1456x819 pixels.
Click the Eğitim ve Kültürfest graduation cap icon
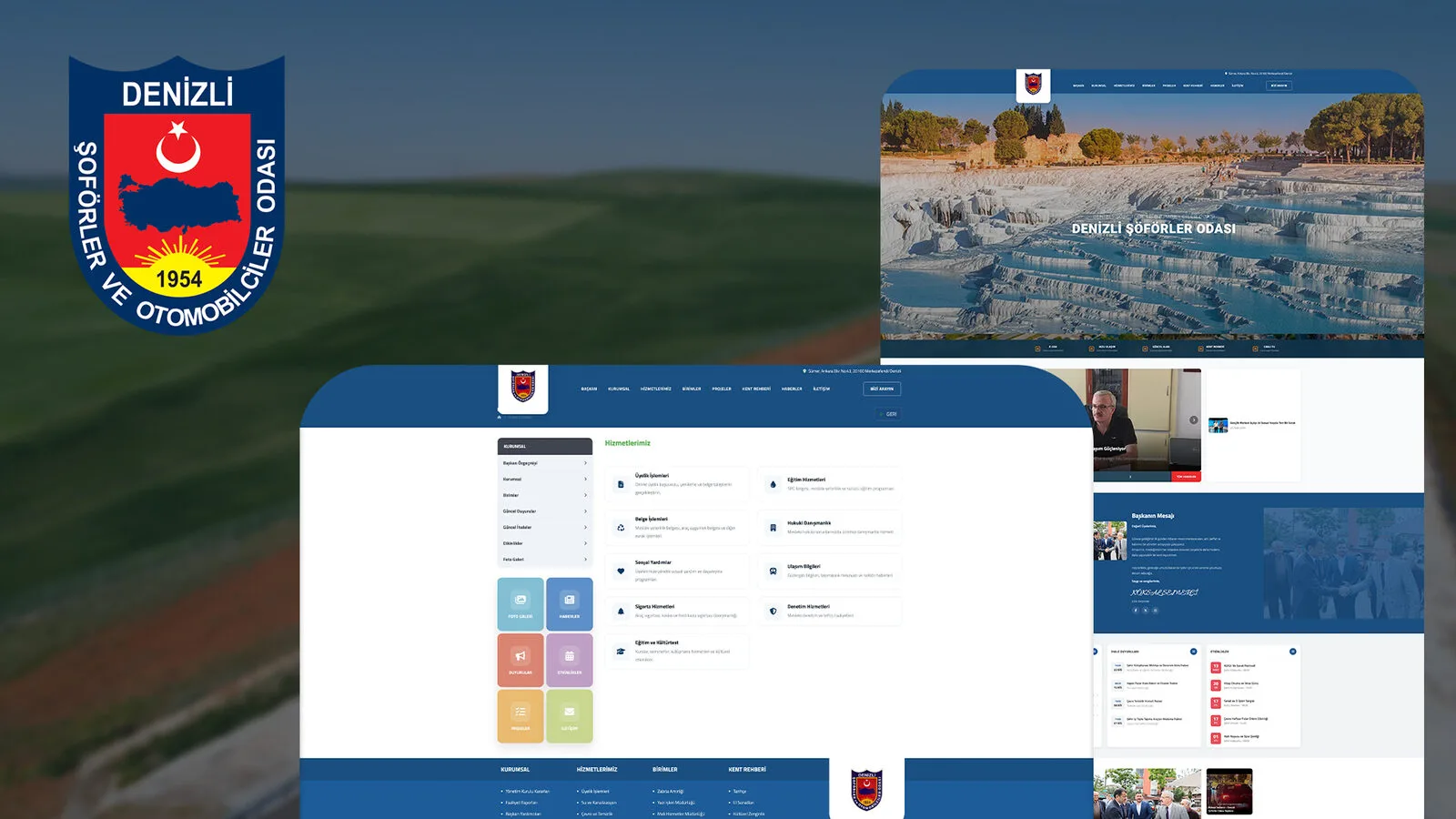point(621,652)
